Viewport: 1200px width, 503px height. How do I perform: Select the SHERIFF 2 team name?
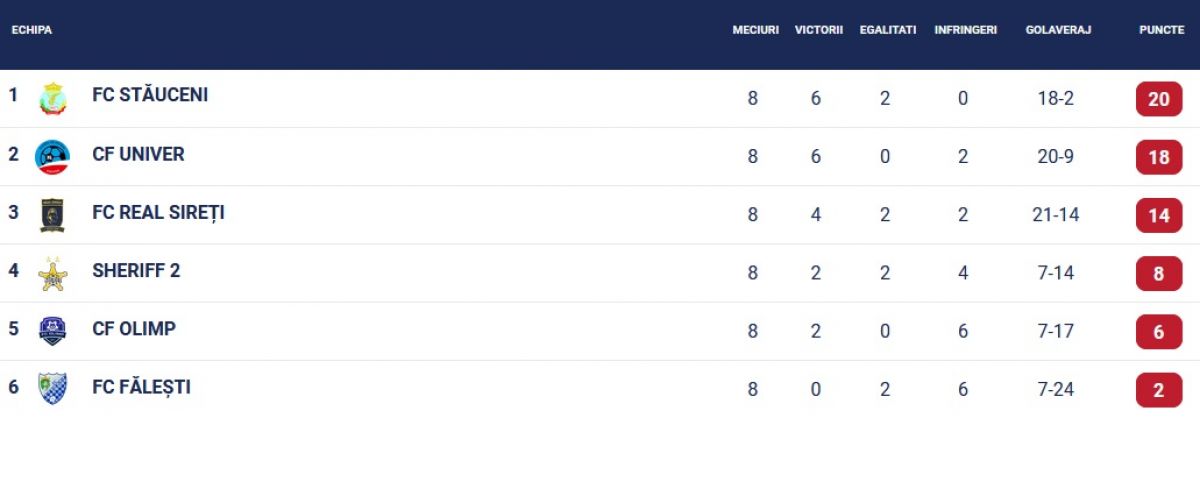[x=136, y=270]
